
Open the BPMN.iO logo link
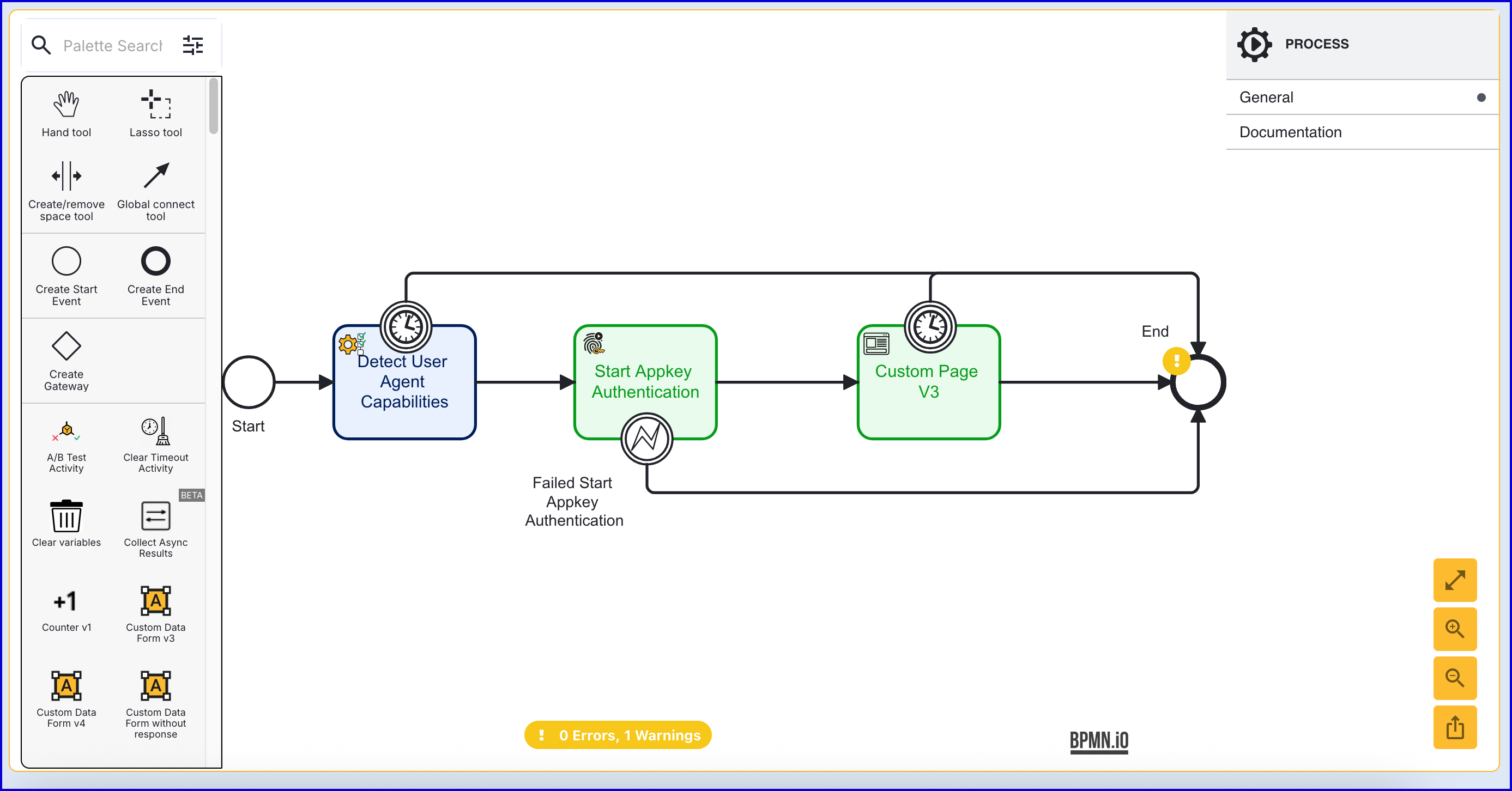1099,740
